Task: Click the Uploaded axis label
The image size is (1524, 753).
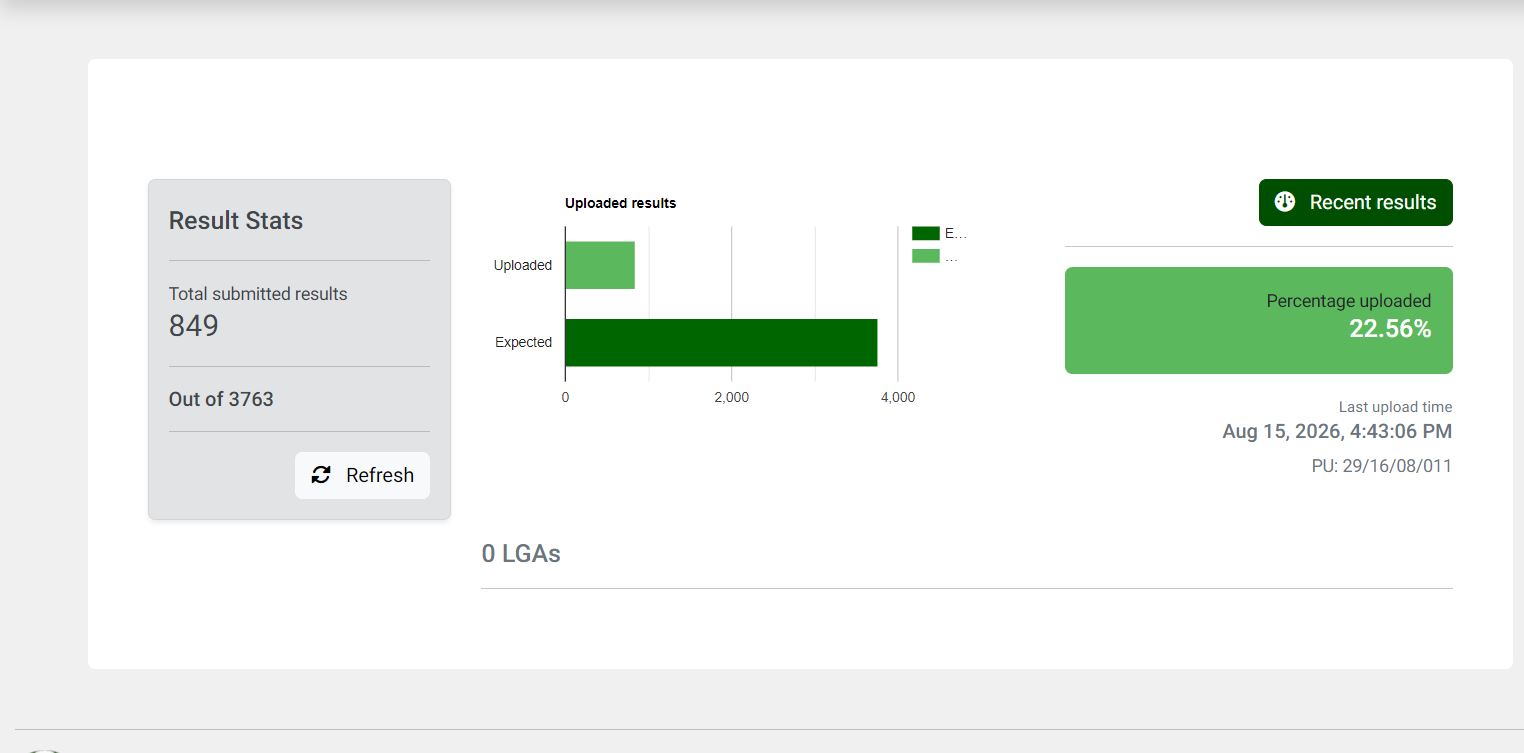Action: click(x=522, y=265)
